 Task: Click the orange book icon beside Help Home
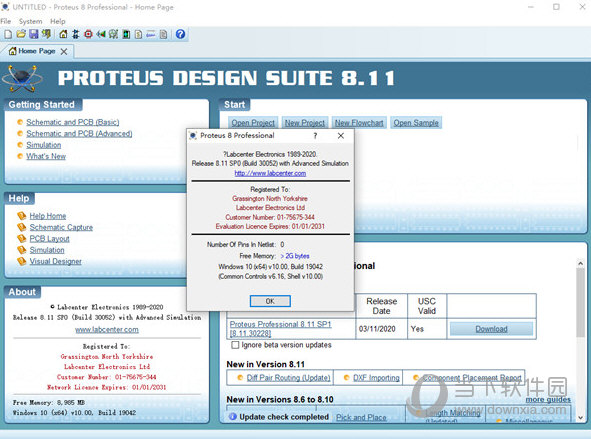pos(21,216)
